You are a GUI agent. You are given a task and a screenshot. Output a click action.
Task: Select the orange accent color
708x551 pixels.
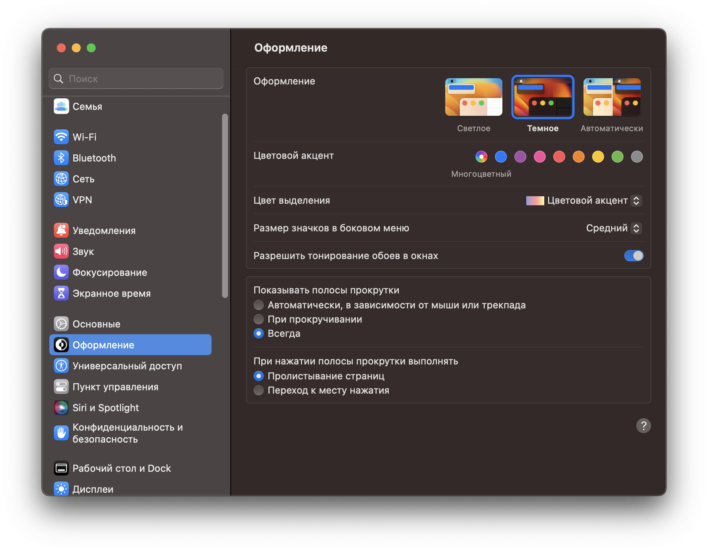tap(578, 157)
